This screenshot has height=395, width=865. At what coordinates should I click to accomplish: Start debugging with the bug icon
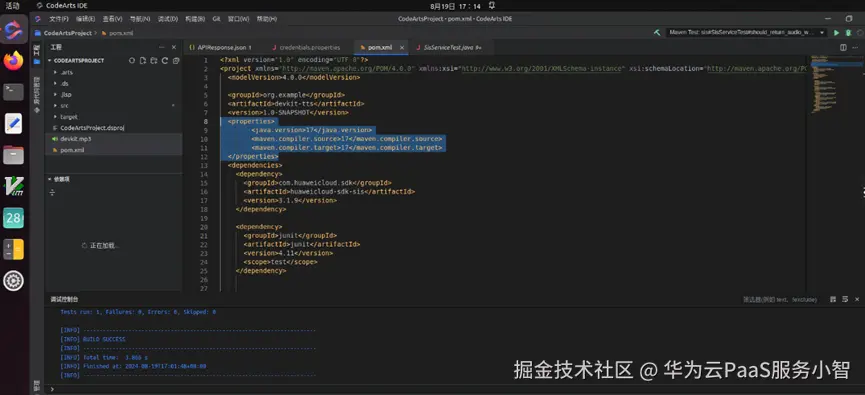pyautogui.click(x=848, y=33)
